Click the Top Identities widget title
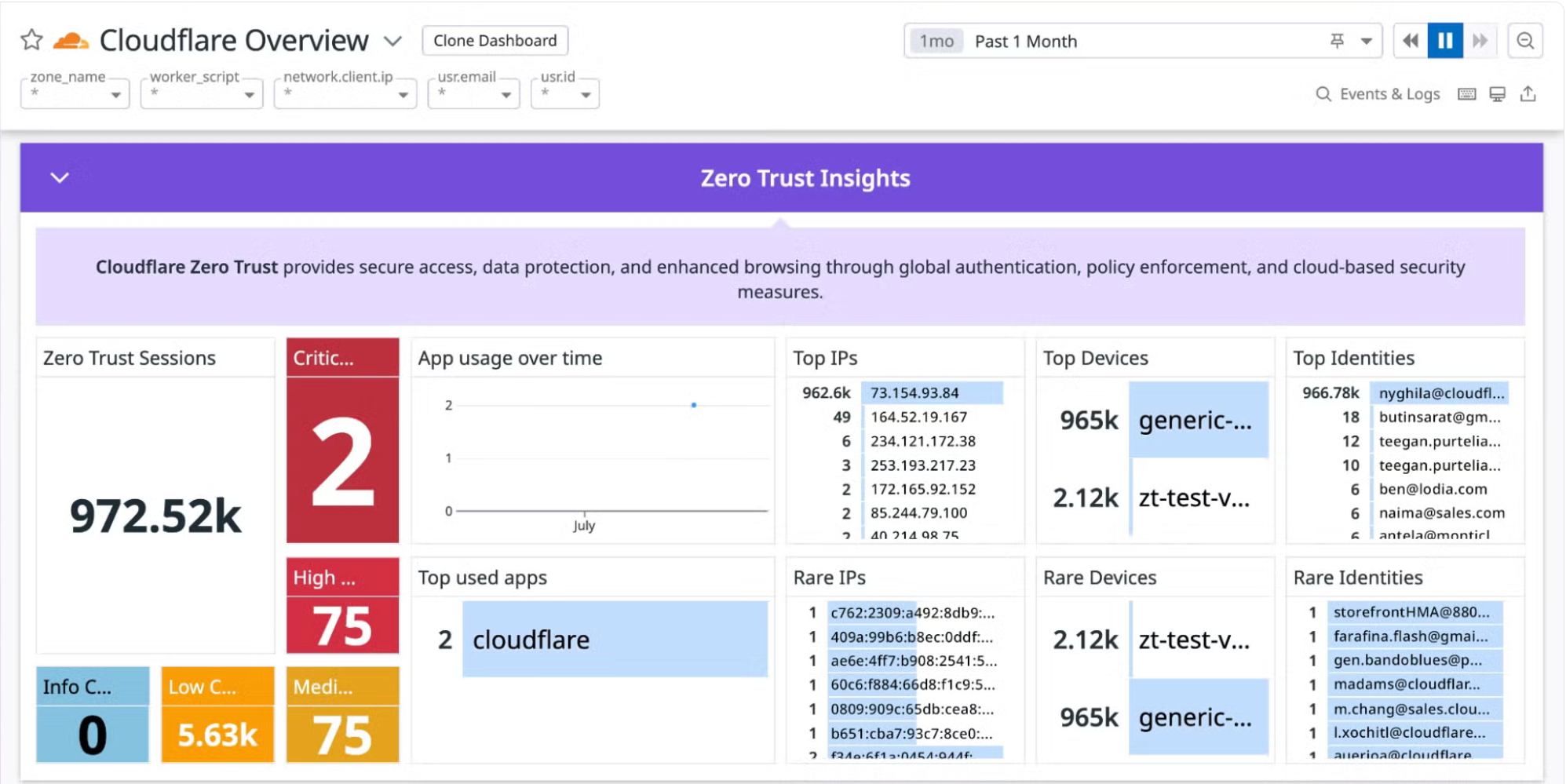The height and width of the screenshot is (784, 1566). [1354, 358]
